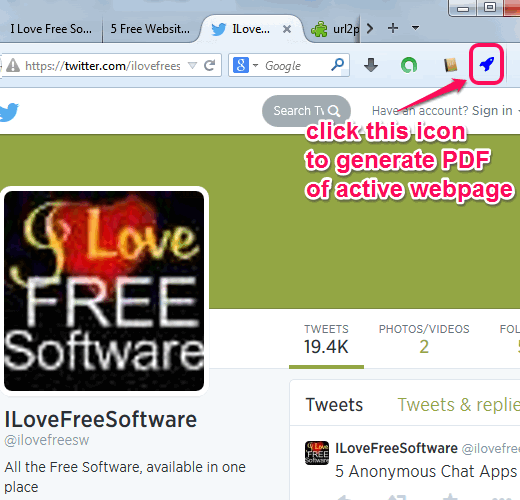Open the ILoveFreeSoftware profile picture
This screenshot has width=520, height=500.
point(104,291)
